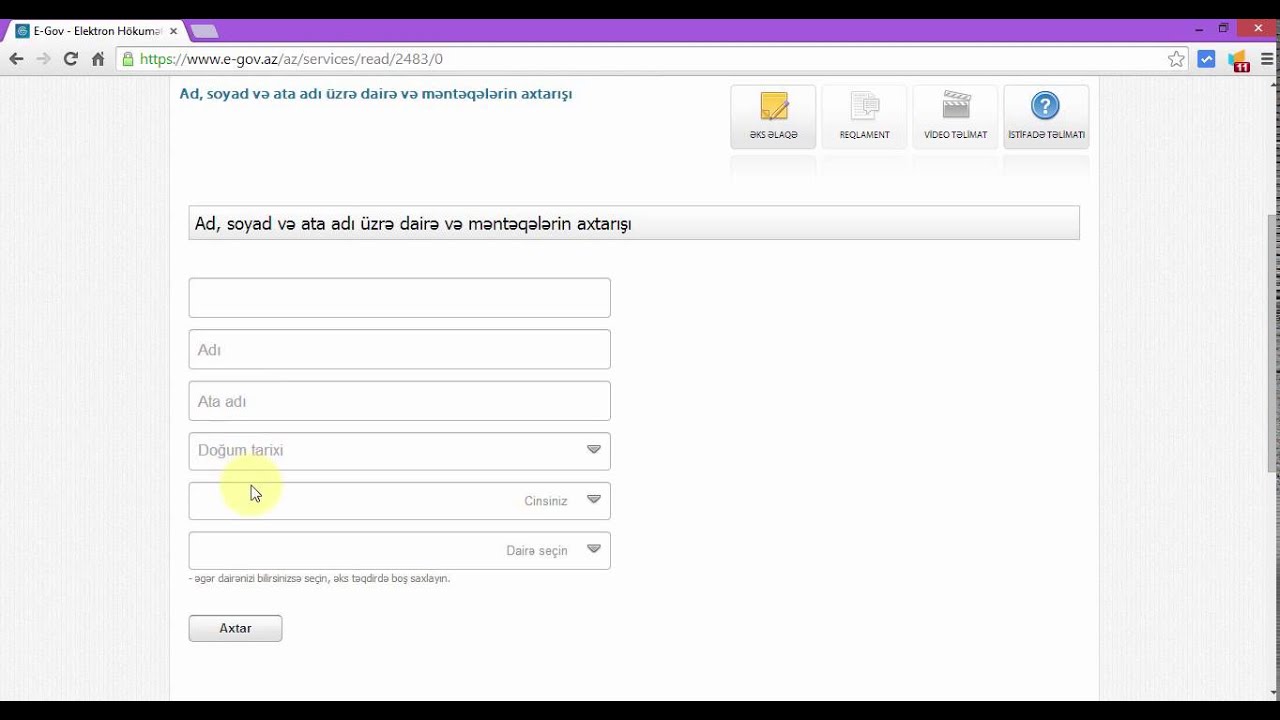This screenshot has width=1280, height=720.
Task: Reload the page with refresh icon
Action: (70, 59)
